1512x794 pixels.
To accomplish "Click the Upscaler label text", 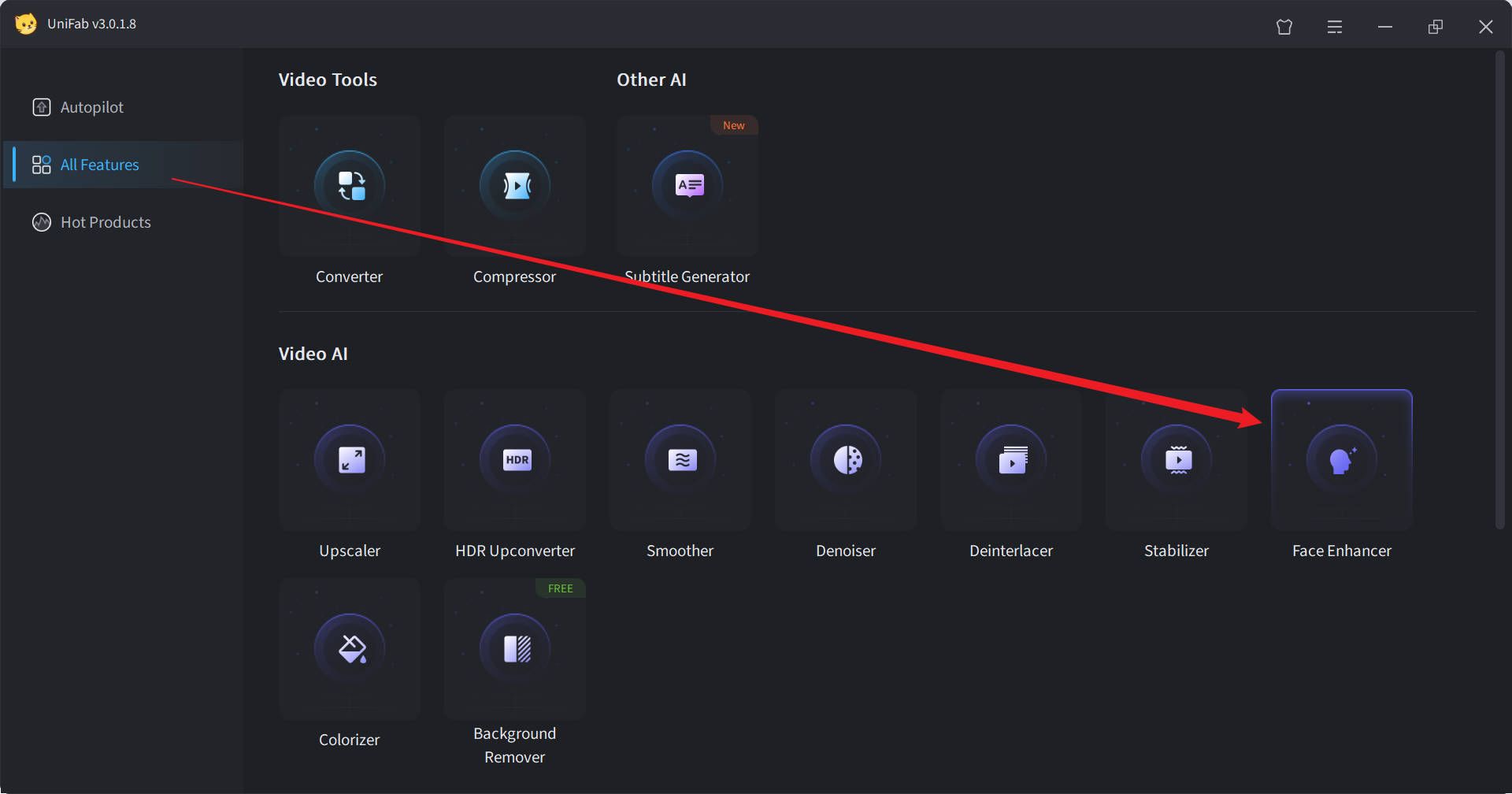I will tap(350, 551).
